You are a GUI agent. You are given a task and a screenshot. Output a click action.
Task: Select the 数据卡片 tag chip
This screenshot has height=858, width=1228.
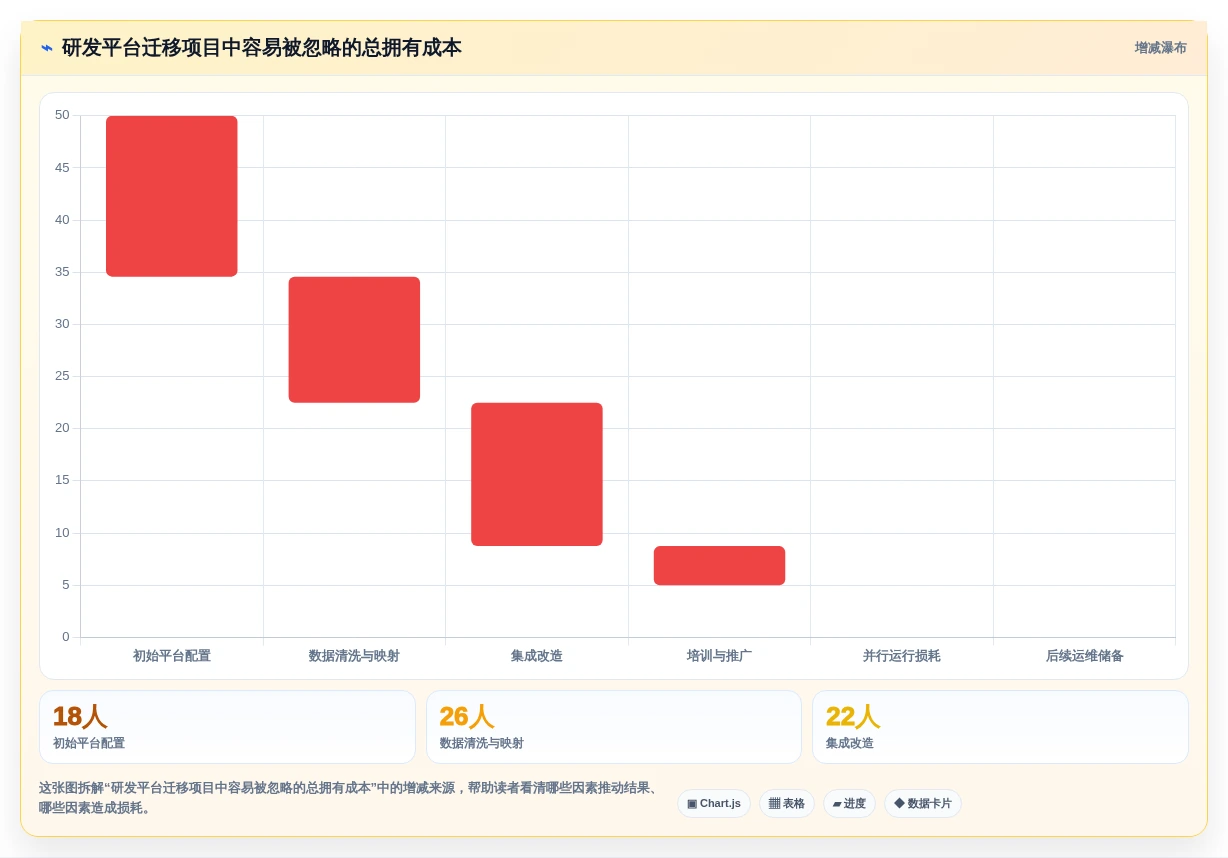pyautogui.click(x=923, y=804)
